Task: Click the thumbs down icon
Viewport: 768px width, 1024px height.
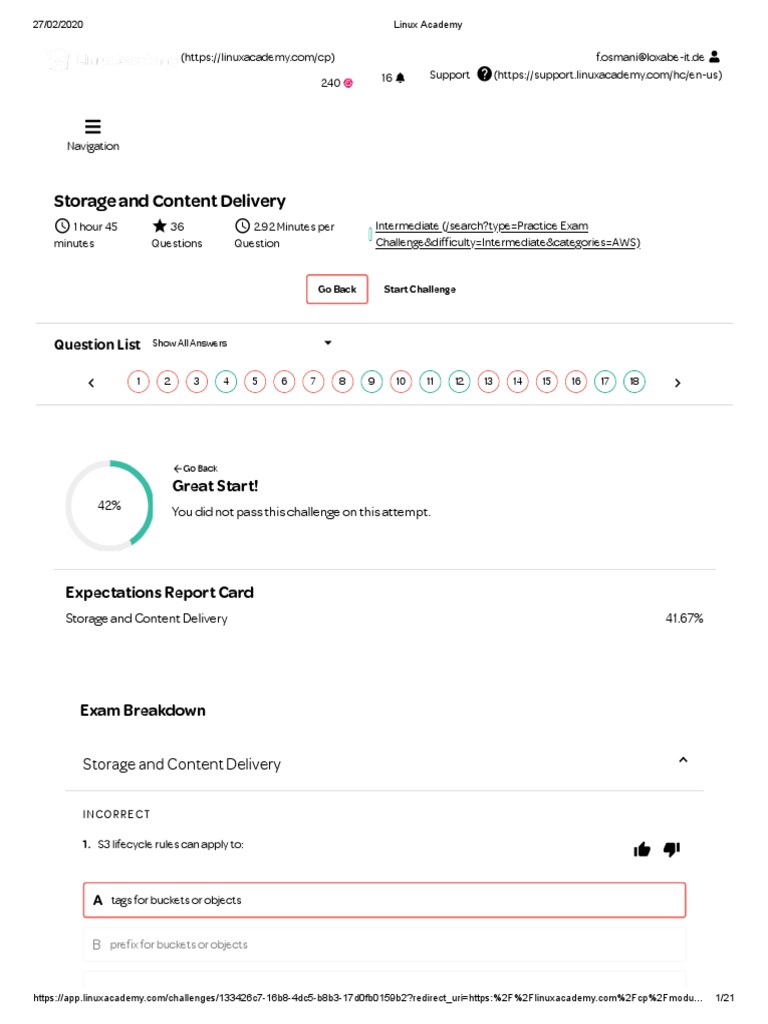Action: pos(671,849)
